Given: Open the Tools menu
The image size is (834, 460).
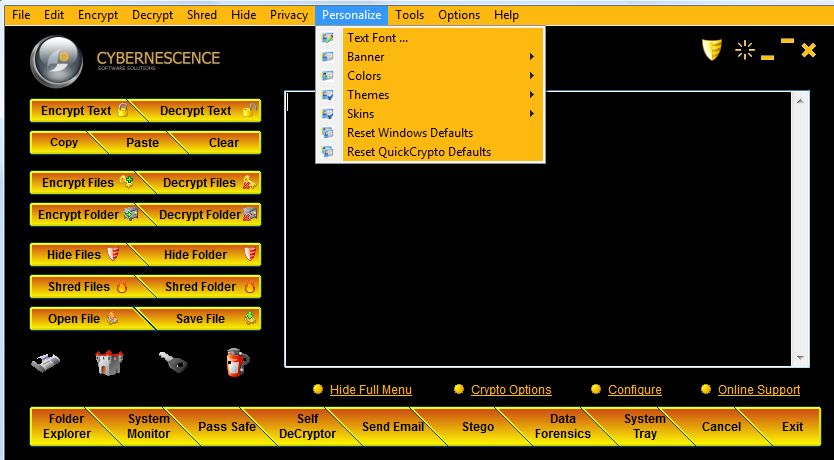Looking at the screenshot, I should point(410,15).
